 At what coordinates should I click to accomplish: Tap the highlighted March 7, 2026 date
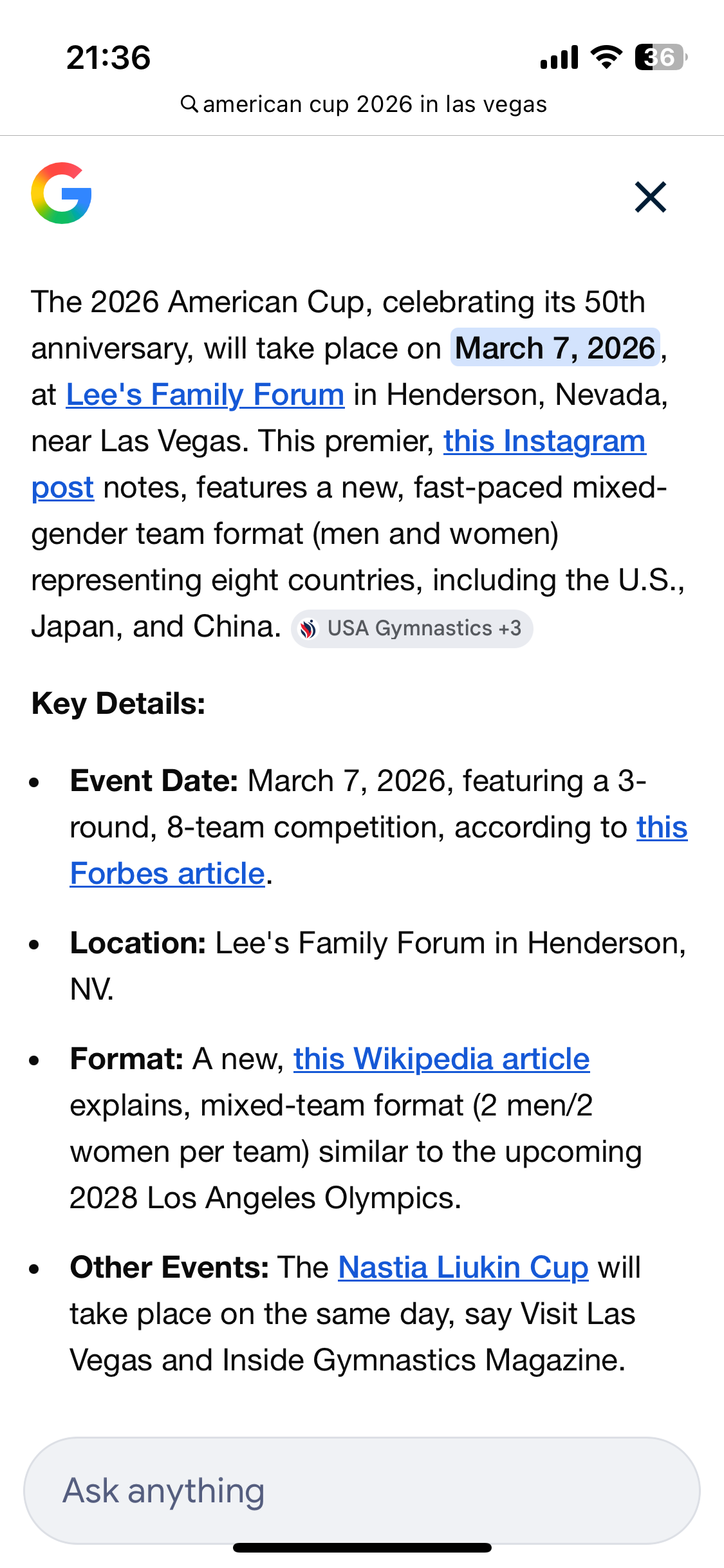click(x=555, y=348)
